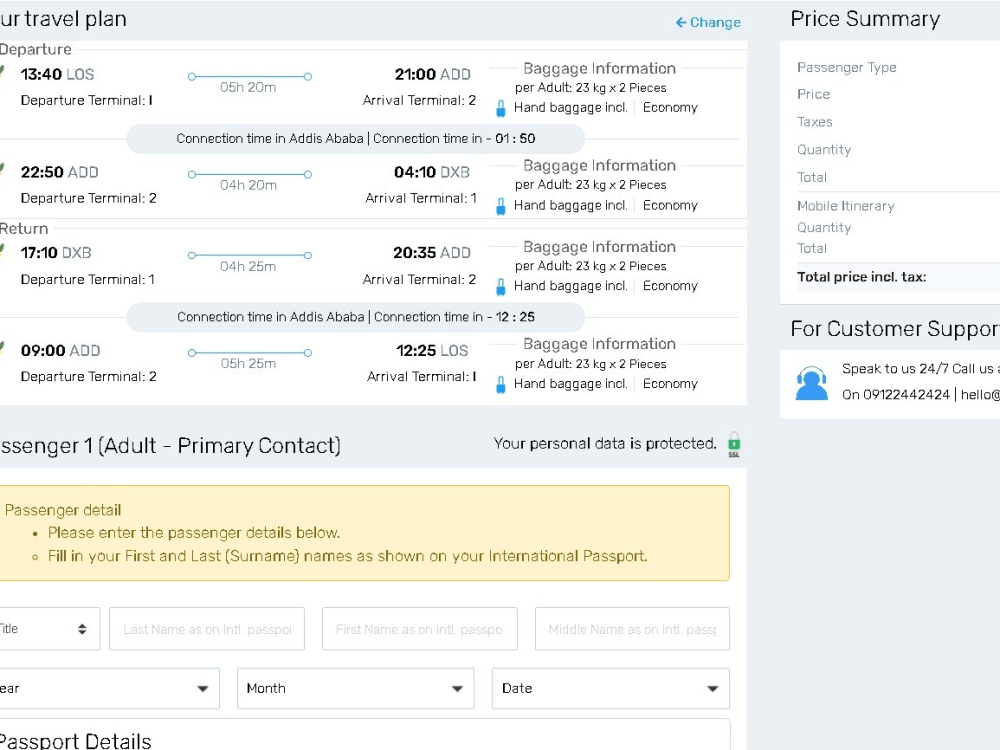The height and width of the screenshot is (750, 1000).
Task: Click the arrival circle on the 04h 10m DXB route
Action: 308,173
